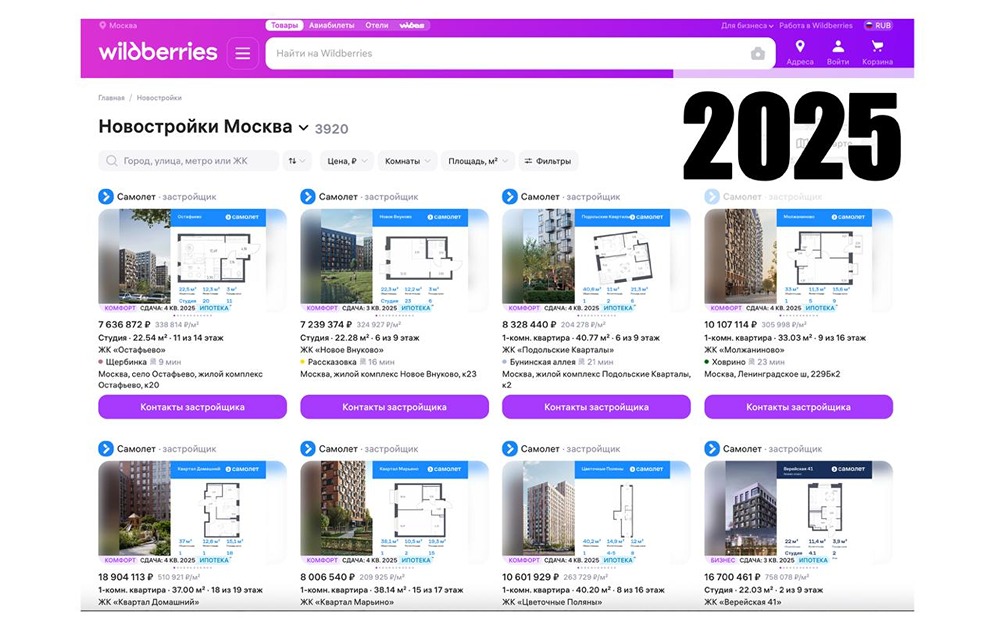
Task: Click ЖК «Верейская 41» complex name
Action: click(x=742, y=601)
